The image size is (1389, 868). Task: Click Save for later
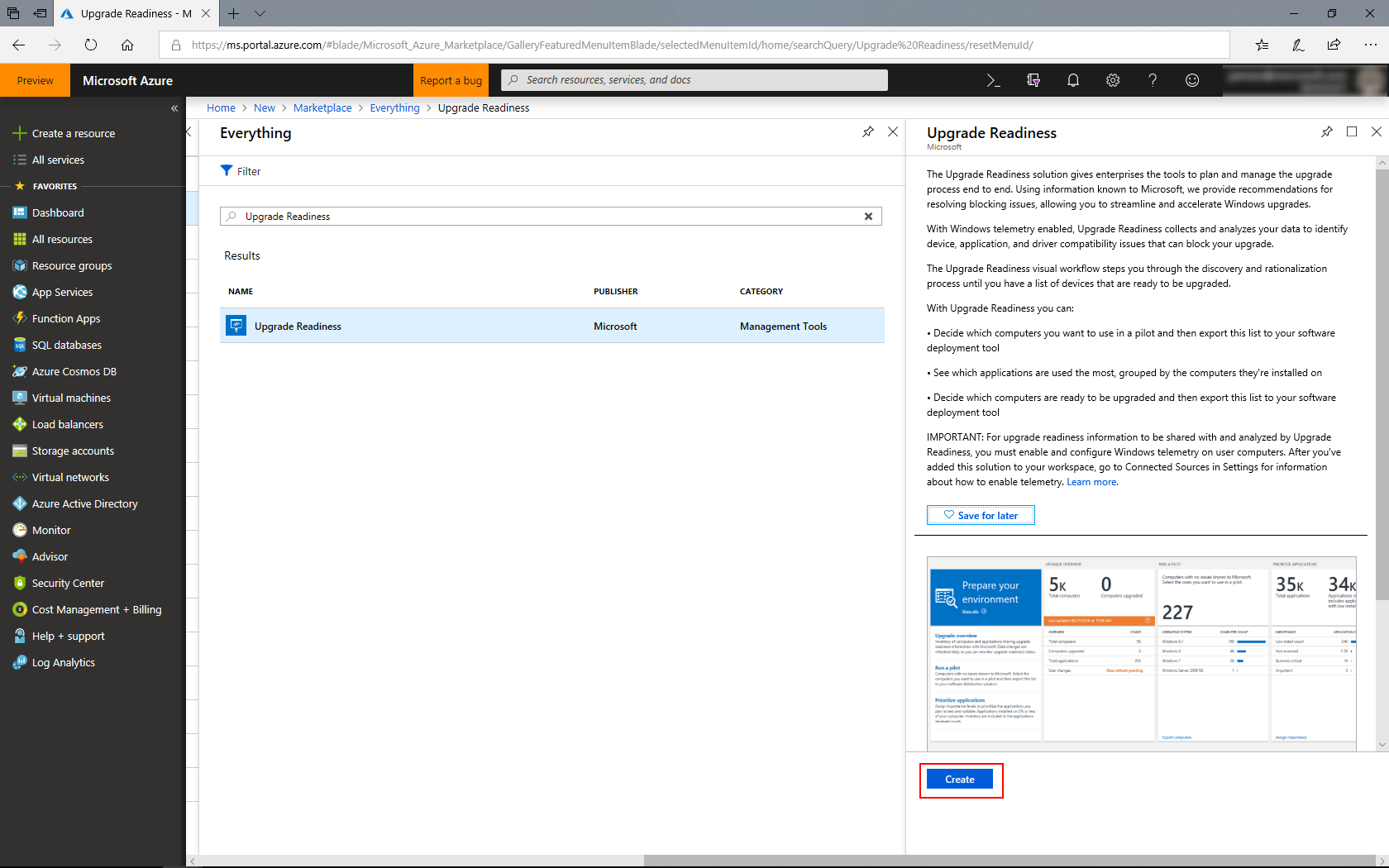click(981, 515)
